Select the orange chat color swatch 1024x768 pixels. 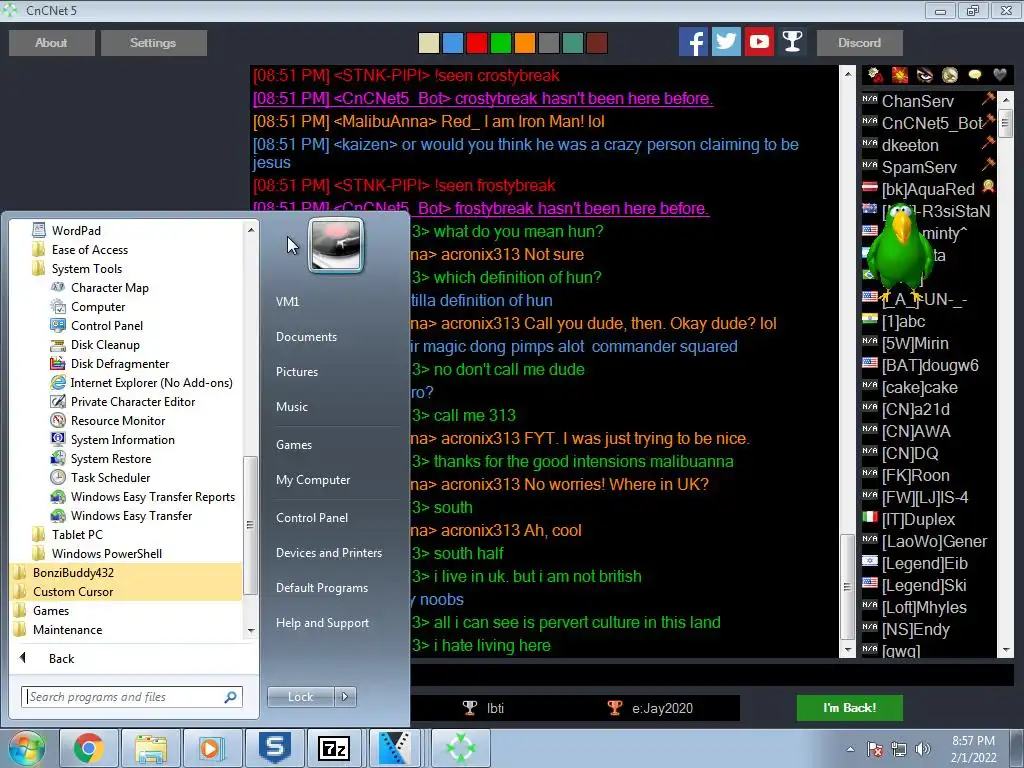tap(524, 43)
